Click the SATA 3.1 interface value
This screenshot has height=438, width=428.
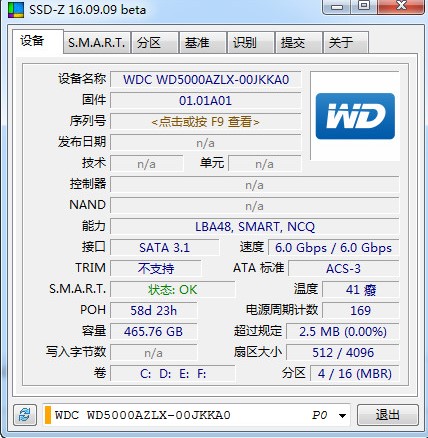(165, 248)
